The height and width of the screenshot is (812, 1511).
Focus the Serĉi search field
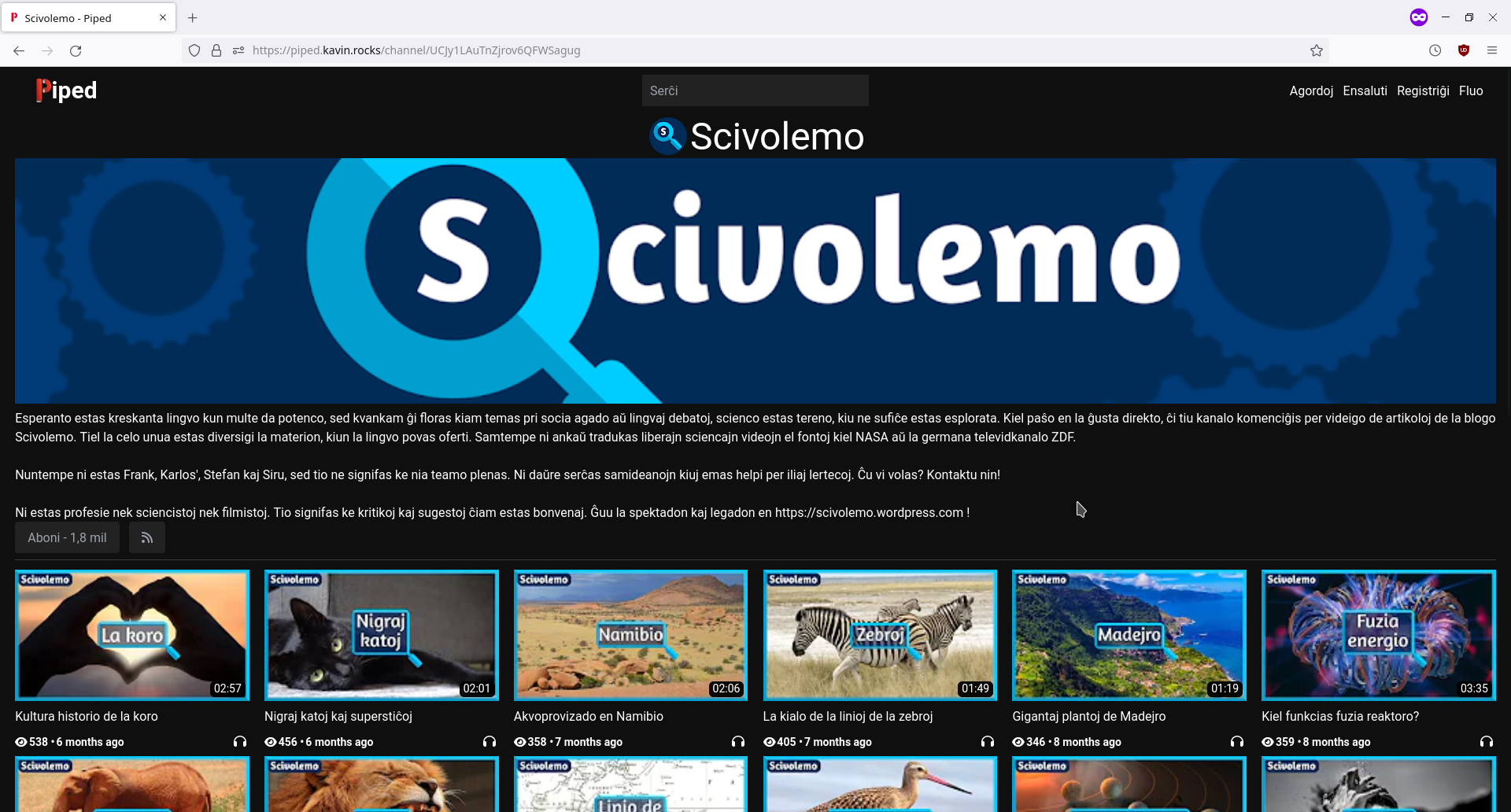click(x=755, y=90)
